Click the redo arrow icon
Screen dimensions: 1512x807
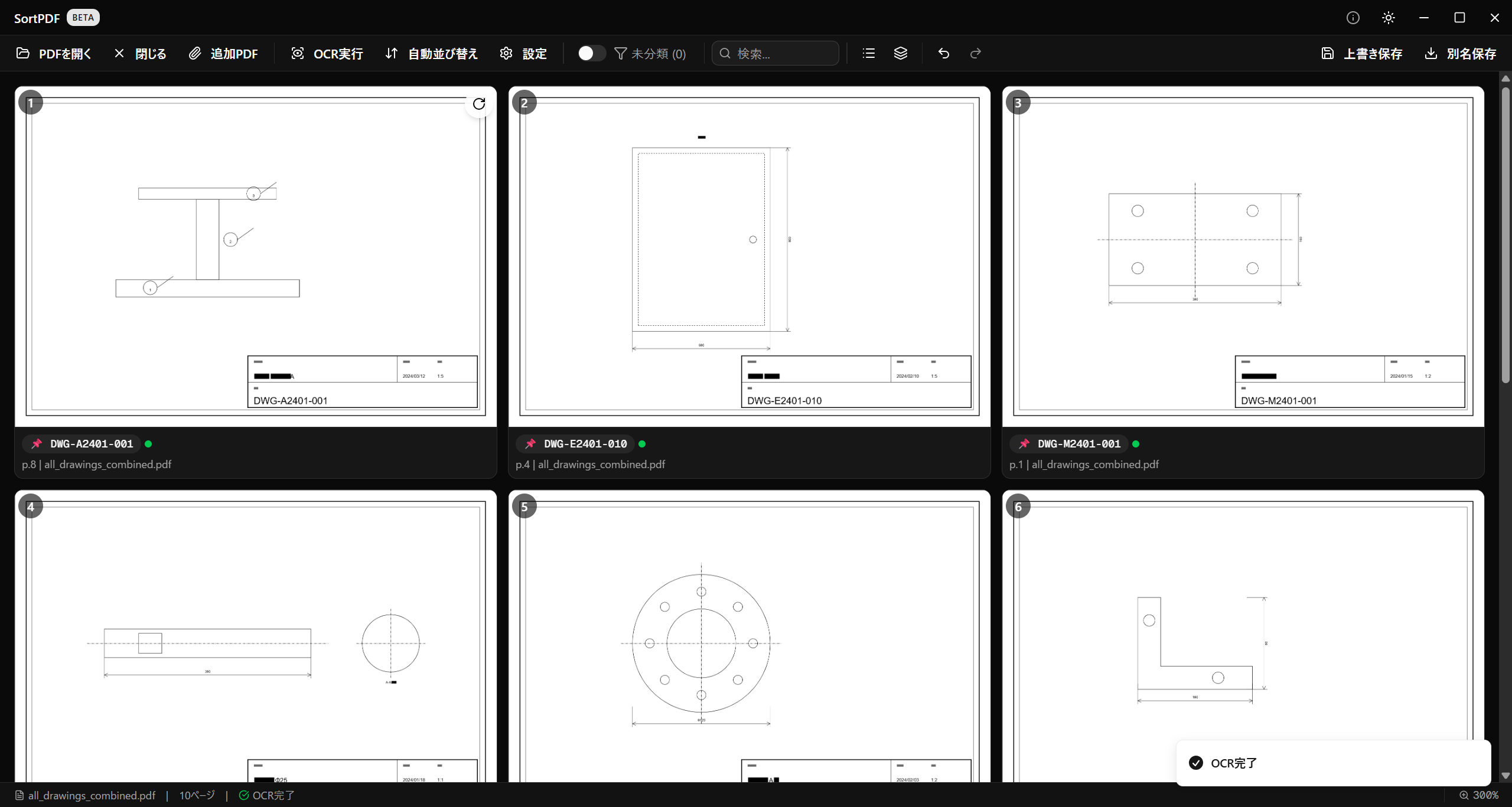coord(976,53)
